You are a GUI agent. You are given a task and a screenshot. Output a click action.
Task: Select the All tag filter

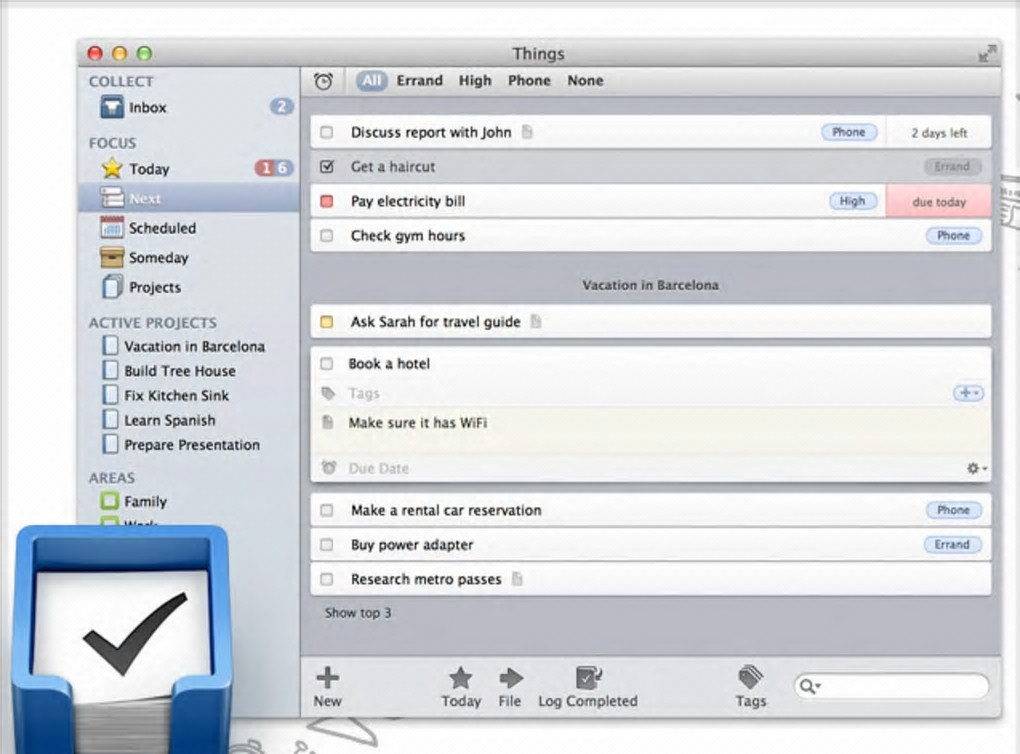[x=371, y=81]
